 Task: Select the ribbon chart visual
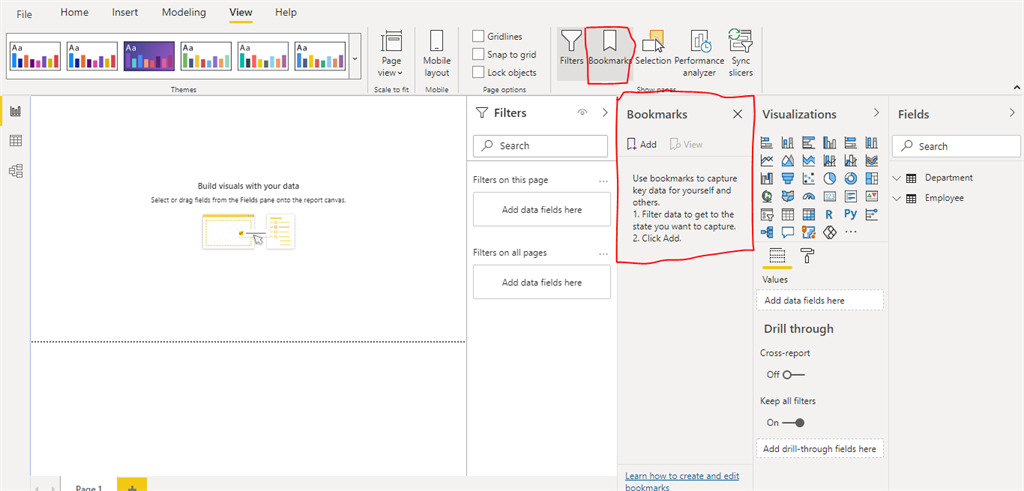coord(872,160)
